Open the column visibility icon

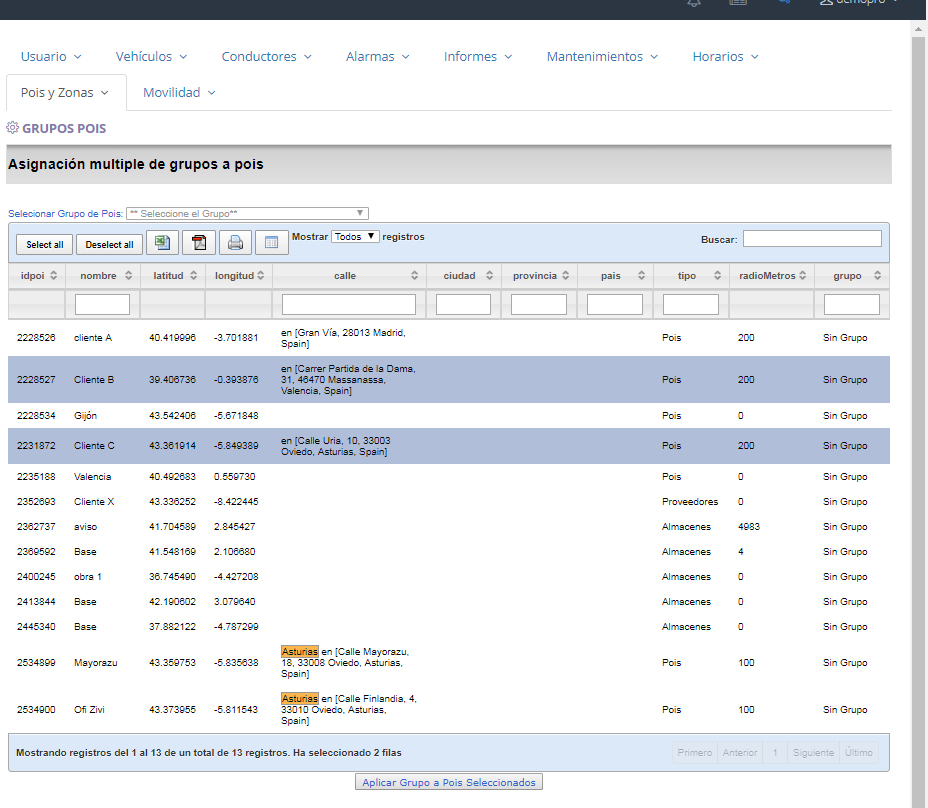point(271,243)
